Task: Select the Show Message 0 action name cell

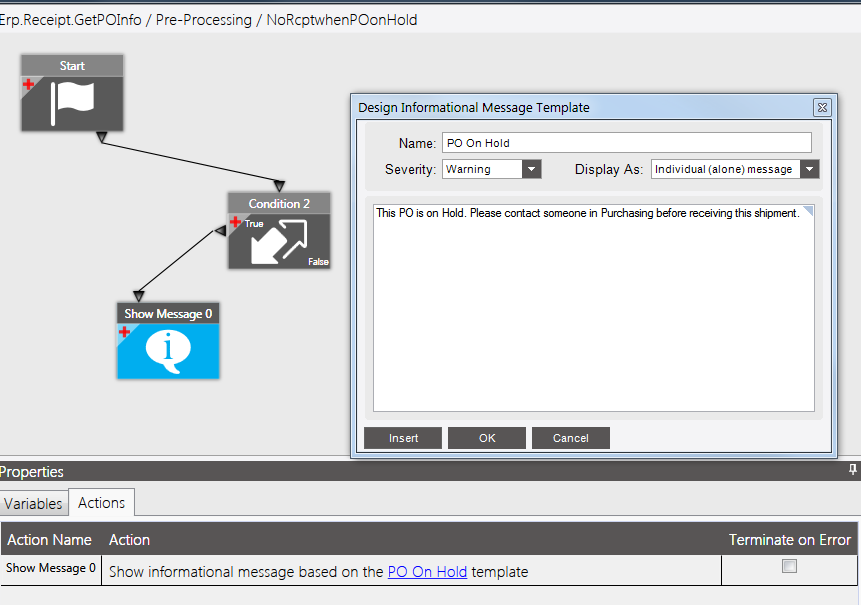Action: [51, 568]
